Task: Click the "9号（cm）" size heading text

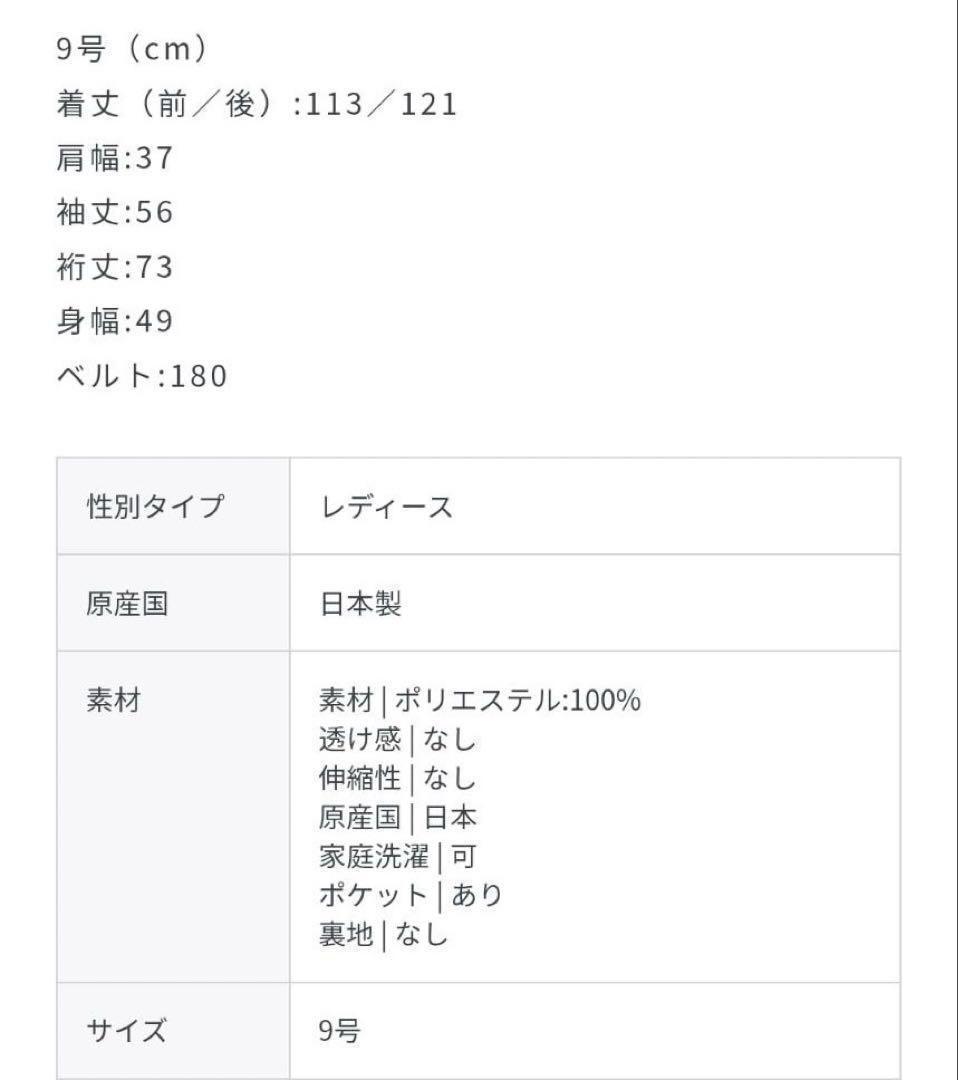Action: tap(131, 50)
